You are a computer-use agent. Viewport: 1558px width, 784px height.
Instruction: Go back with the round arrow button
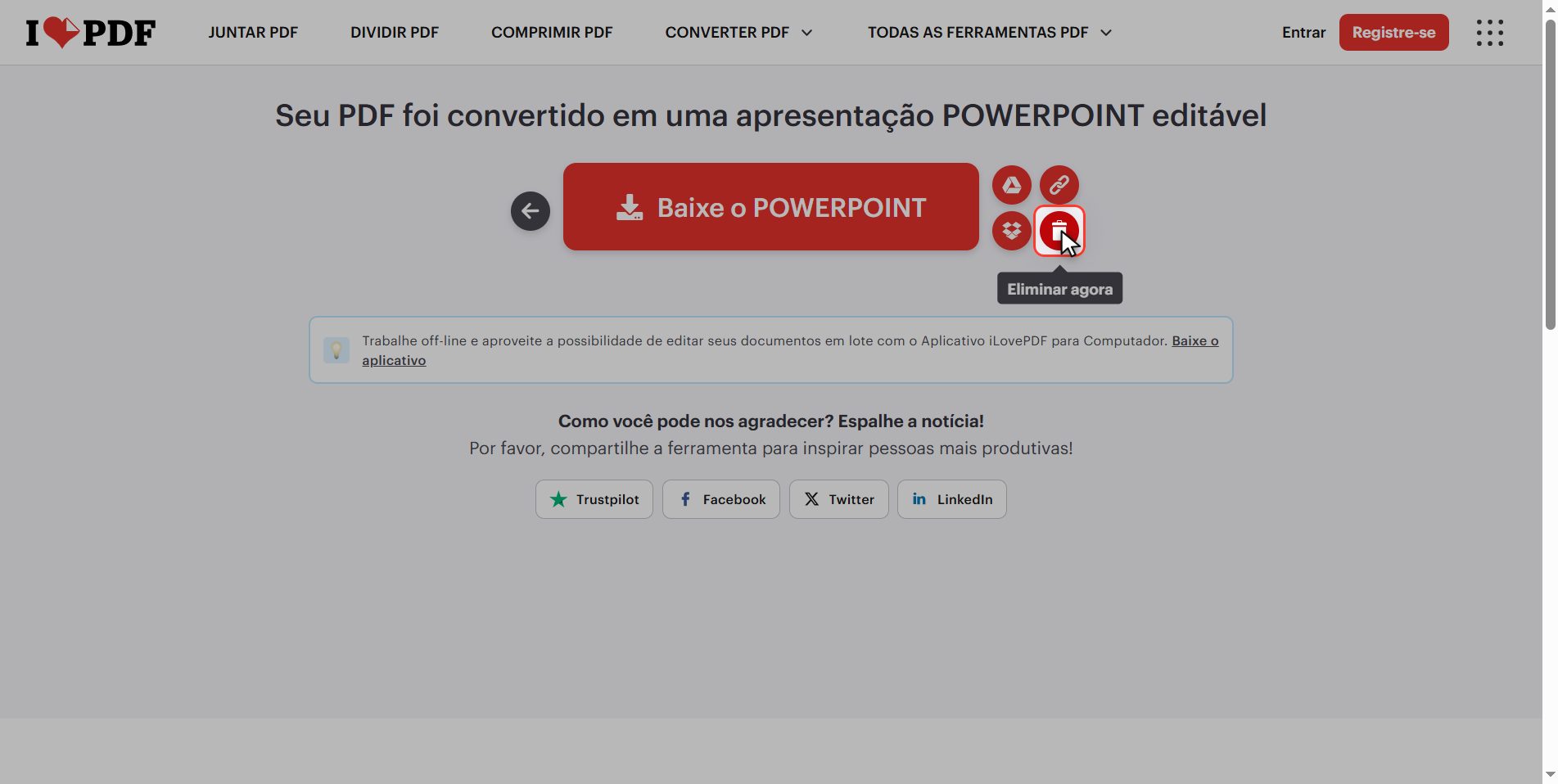531,211
